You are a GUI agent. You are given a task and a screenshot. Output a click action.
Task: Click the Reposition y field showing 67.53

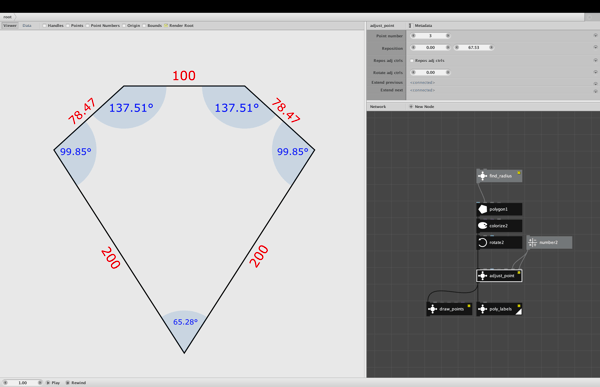click(474, 47)
